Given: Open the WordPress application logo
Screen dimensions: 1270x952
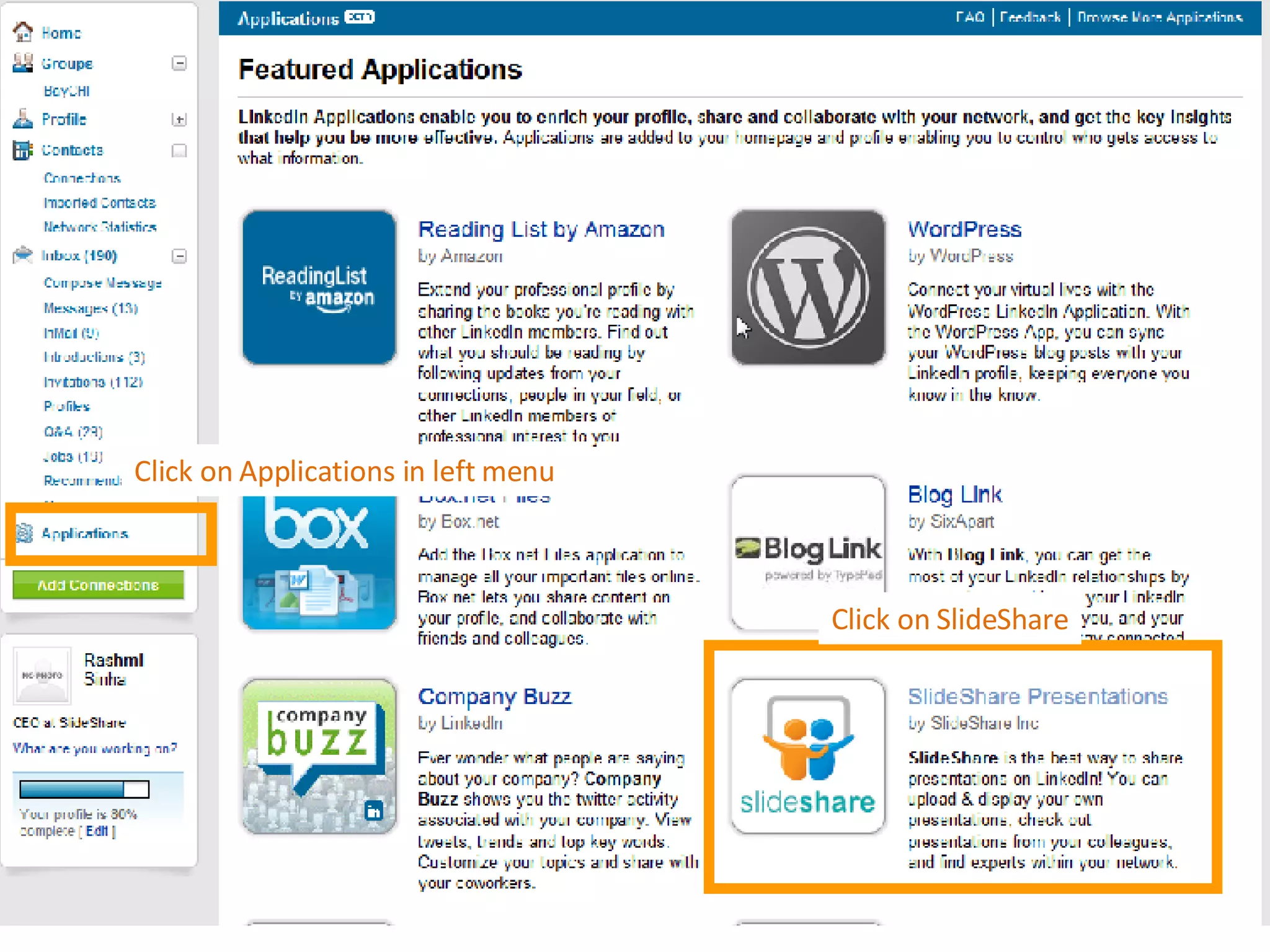Looking at the screenshot, I should tap(807, 287).
